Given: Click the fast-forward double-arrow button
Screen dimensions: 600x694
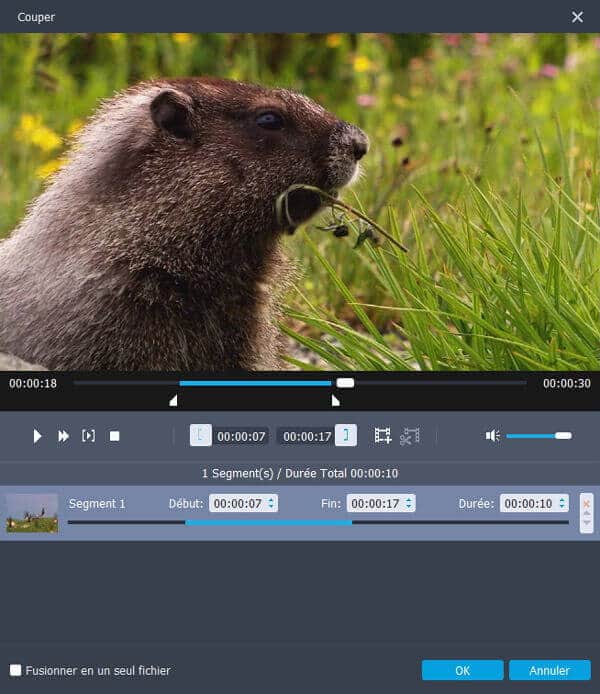Looking at the screenshot, I should pyautogui.click(x=63, y=436).
